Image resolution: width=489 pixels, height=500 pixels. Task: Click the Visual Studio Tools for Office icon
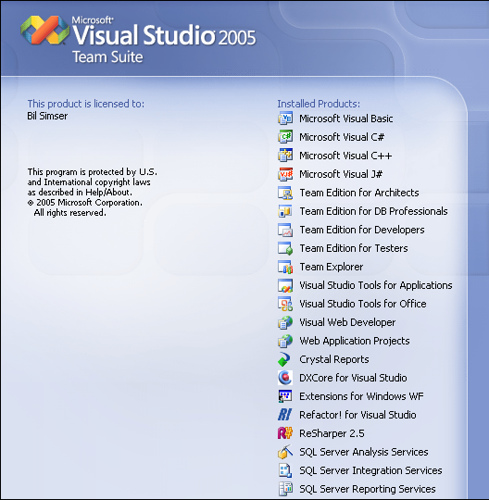pyautogui.click(x=285, y=304)
